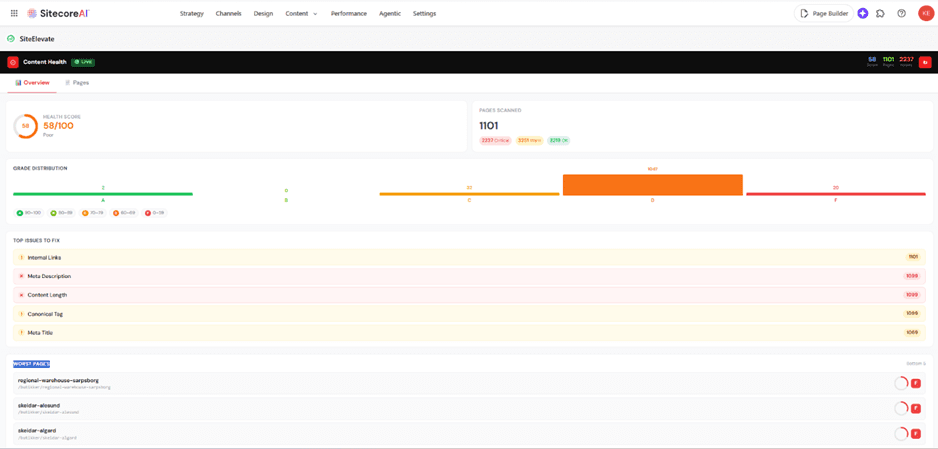
Task: Click the red X icon beside Meta Description
Action: [x=21, y=276]
